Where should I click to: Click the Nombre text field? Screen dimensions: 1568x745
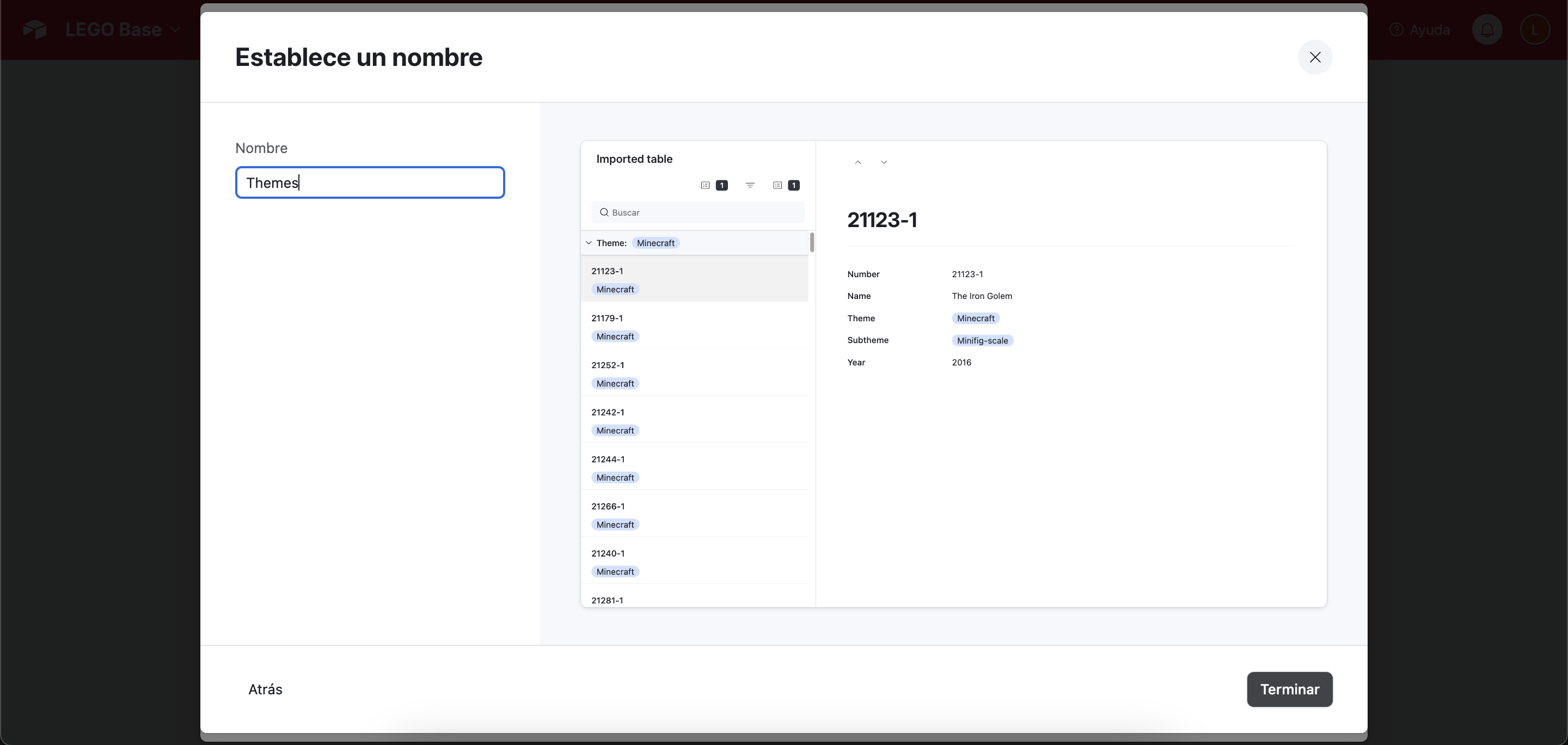tap(370, 182)
